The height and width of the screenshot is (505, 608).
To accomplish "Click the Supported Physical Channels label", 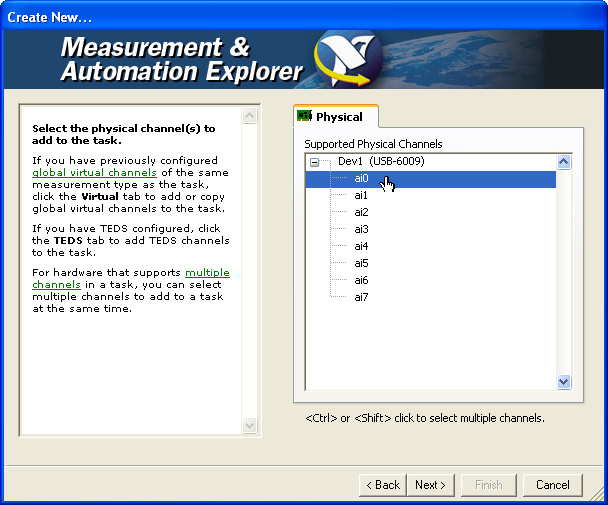I will click(373, 144).
